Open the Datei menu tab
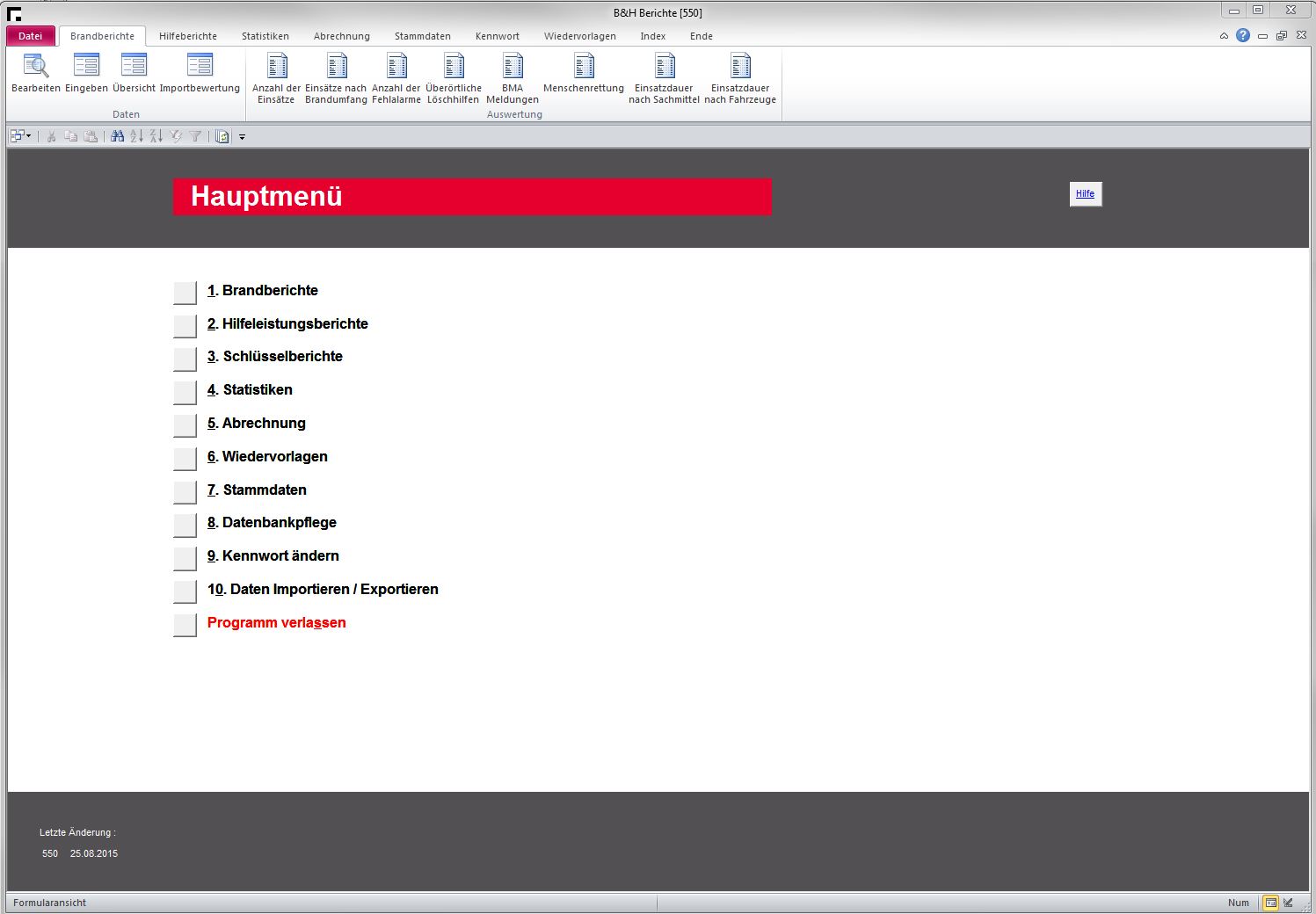The image size is (1316, 914). pos(31,36)
